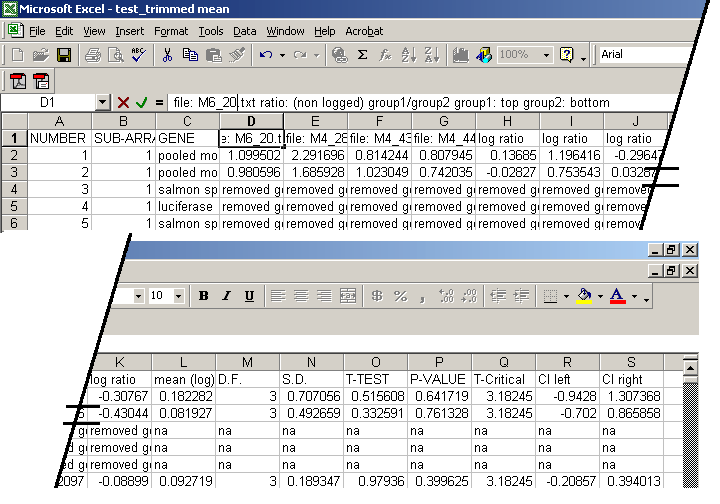Open the Font Color dropdown arrow
Screen dimensions: 720x504
(635, 297)
